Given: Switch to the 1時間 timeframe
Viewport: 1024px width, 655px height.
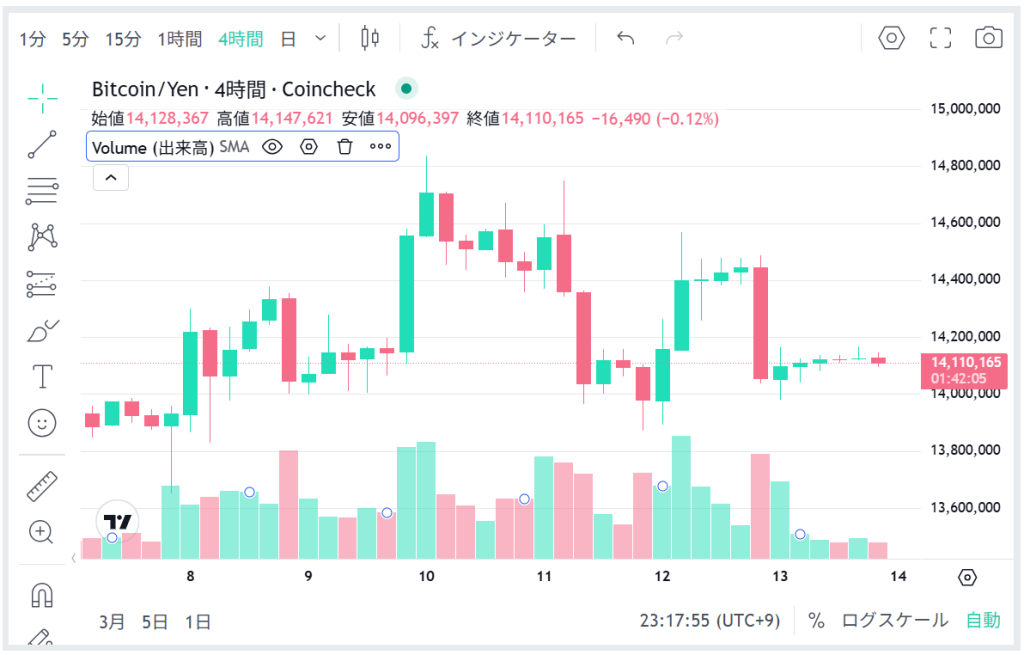Looking at the screenshot, I should tap(180, 39).
